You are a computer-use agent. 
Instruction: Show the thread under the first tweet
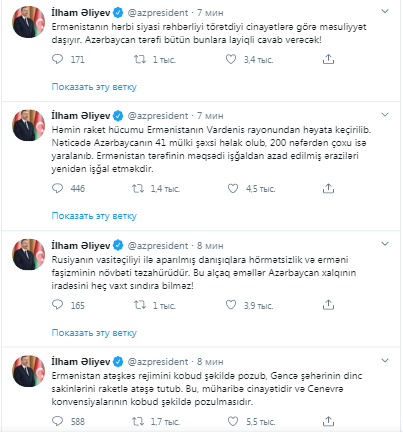coord(94,87)
